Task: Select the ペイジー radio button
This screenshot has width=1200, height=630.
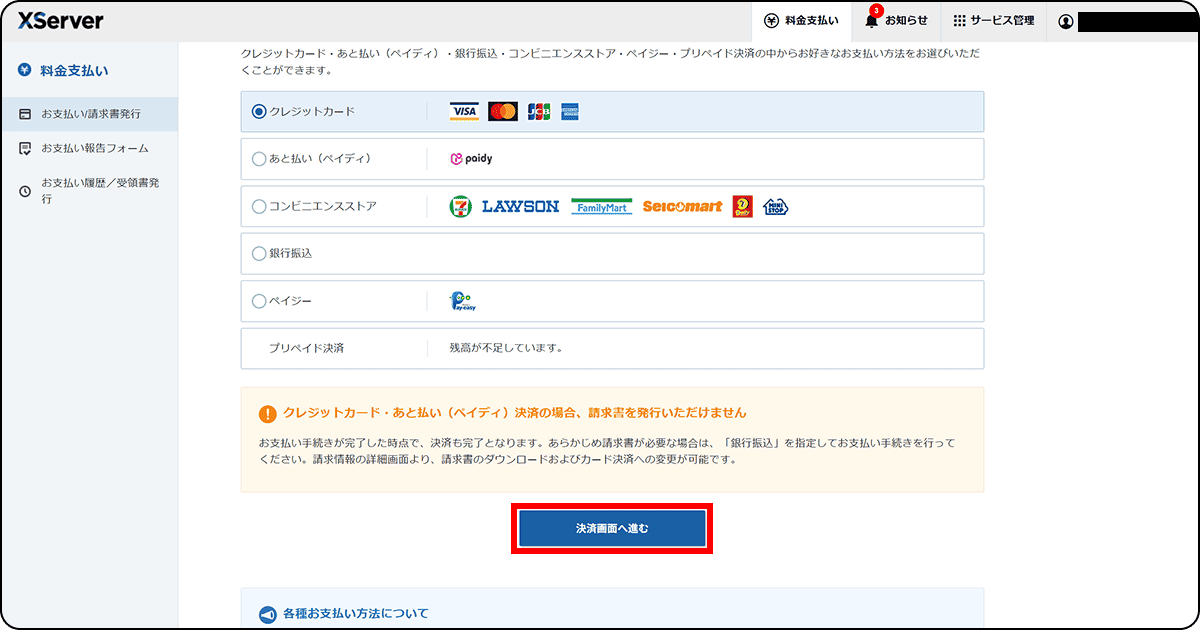Action: coord(259,301)
